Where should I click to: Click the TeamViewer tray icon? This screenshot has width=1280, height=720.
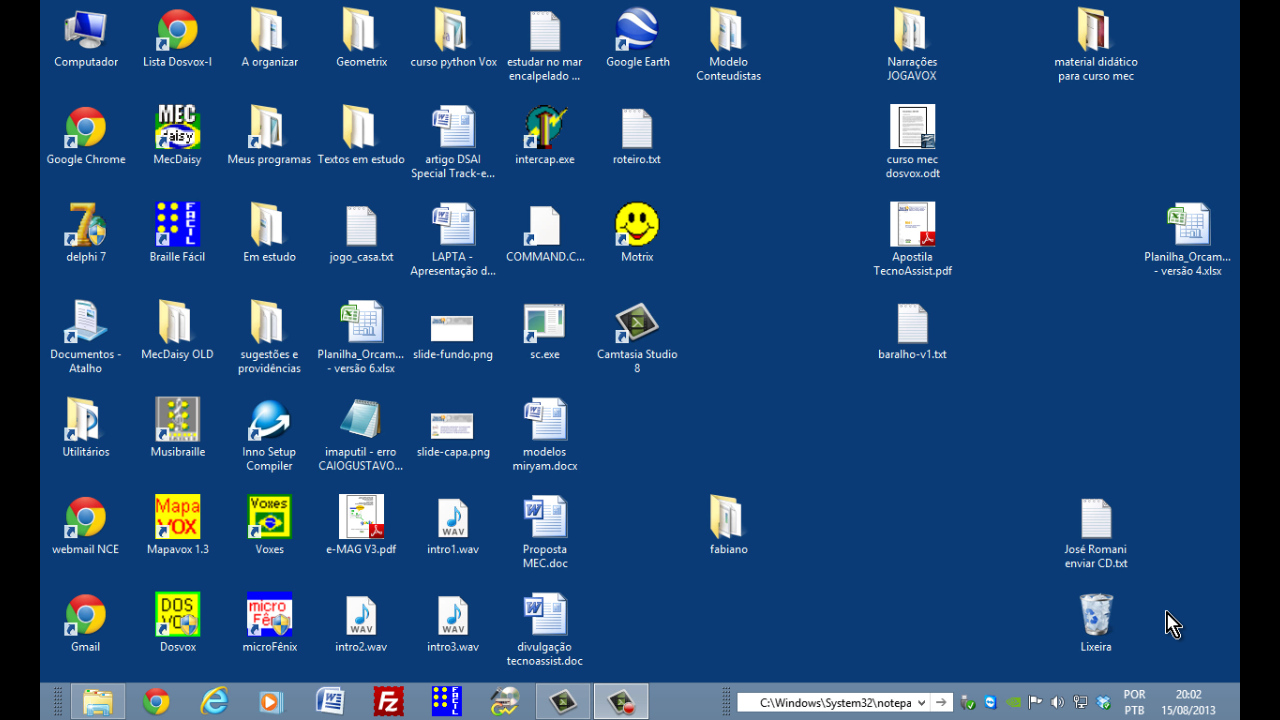[x=990, y=703]
